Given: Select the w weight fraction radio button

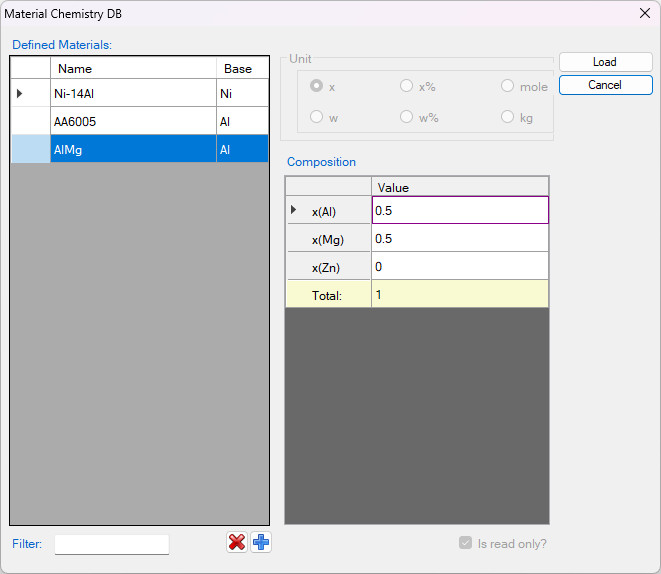Looking at the screenshot, I should pos(317,117).
